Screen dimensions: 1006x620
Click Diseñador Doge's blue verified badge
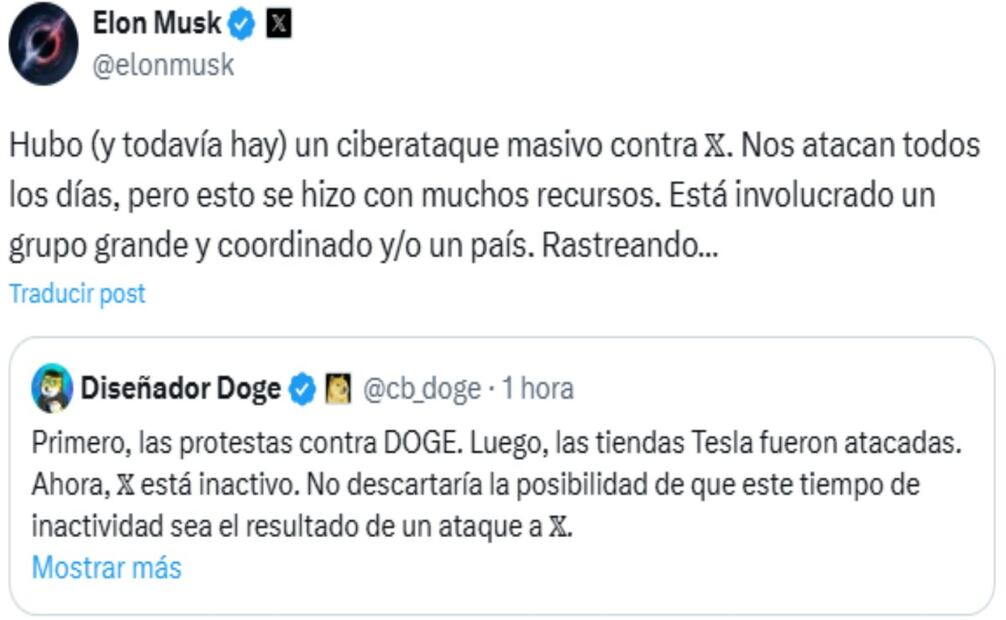(x=302, y=389)
